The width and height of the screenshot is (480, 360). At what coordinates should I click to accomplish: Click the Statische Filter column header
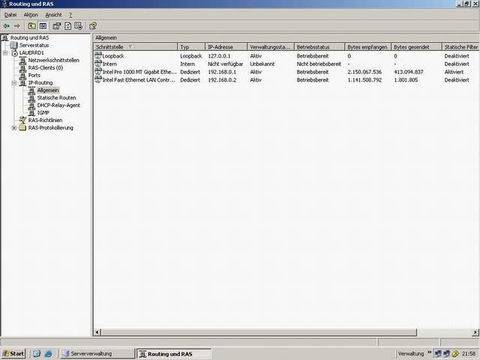pos(461,47)
